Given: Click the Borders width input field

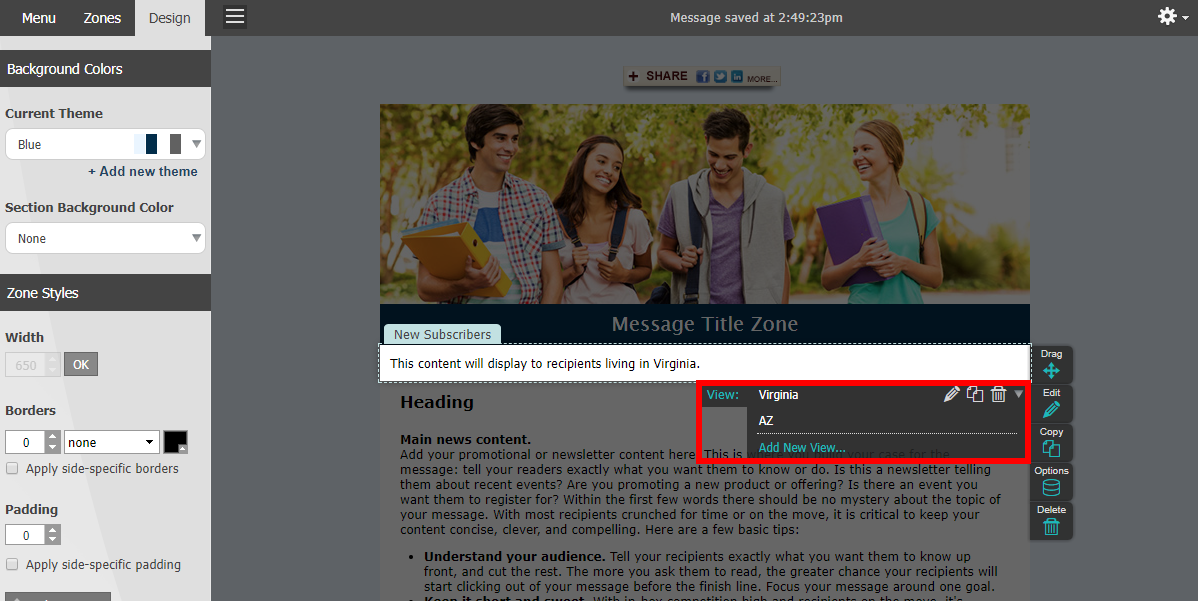Looking at the screenshot, I should click(26, 442).
